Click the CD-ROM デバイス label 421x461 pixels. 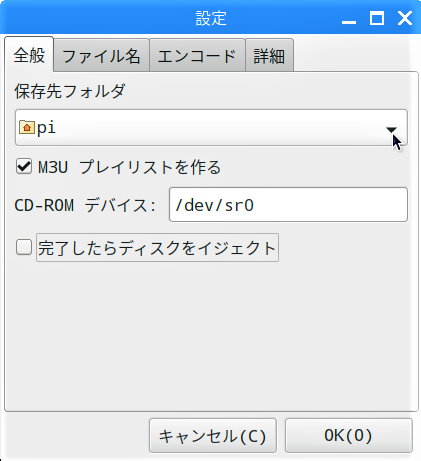tap(85, 205)
